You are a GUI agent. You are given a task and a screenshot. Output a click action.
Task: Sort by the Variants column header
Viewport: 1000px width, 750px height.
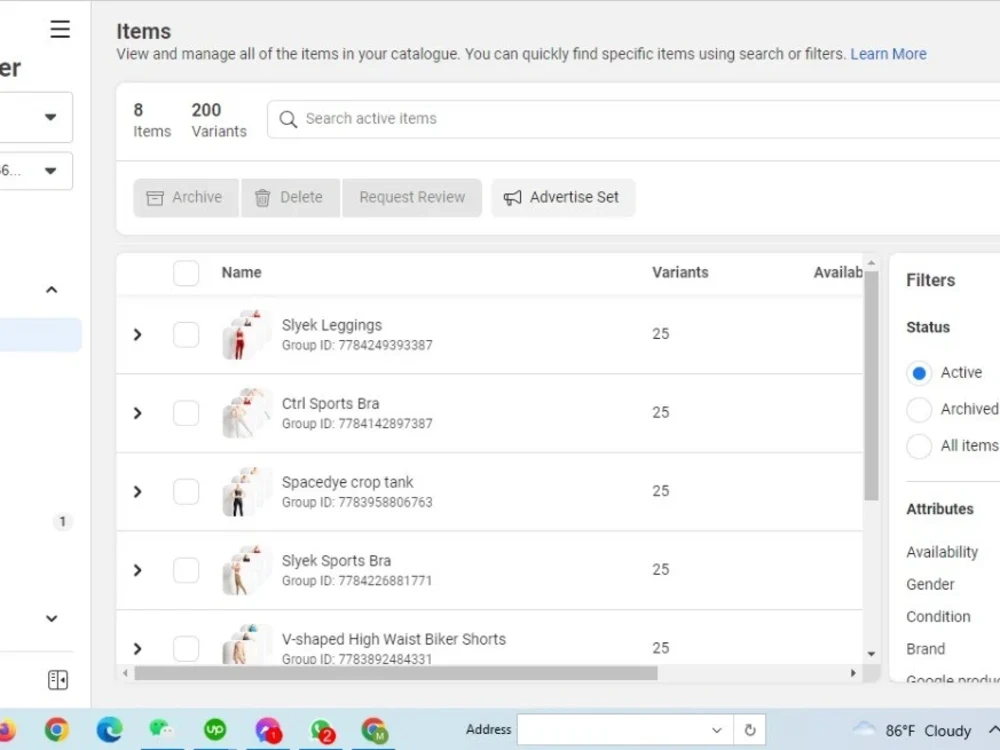(680, 272)
